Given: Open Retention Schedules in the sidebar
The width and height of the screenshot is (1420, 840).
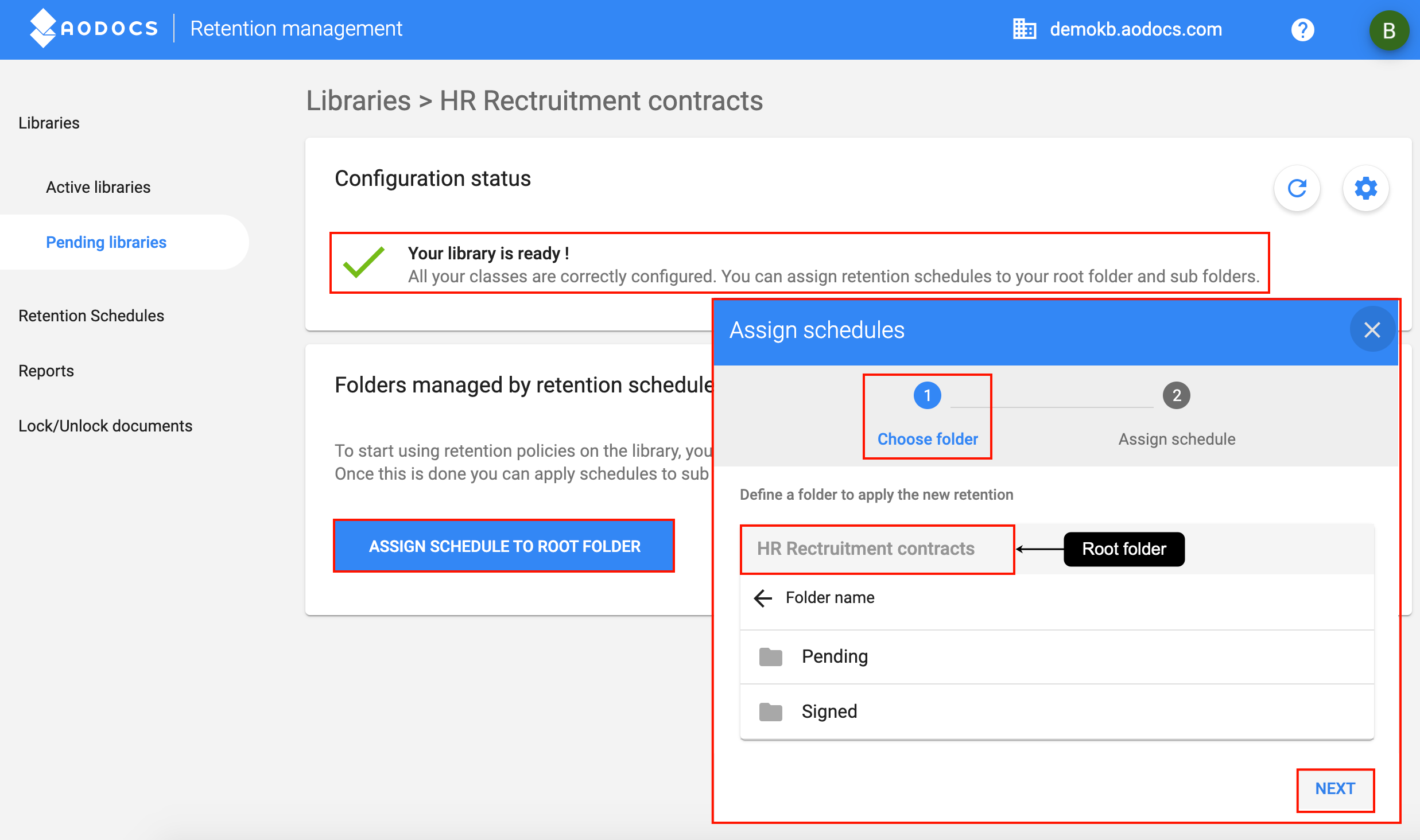Looking at the screenshot, I should (91, 315).
